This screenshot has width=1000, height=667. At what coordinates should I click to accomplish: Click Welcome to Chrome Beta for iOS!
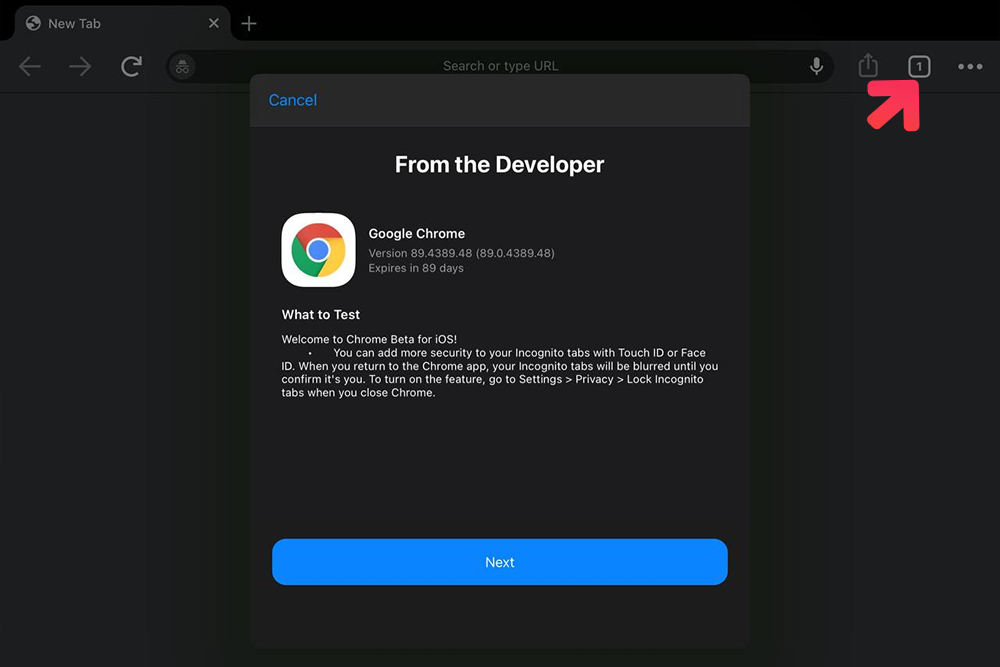pos(369,339)
